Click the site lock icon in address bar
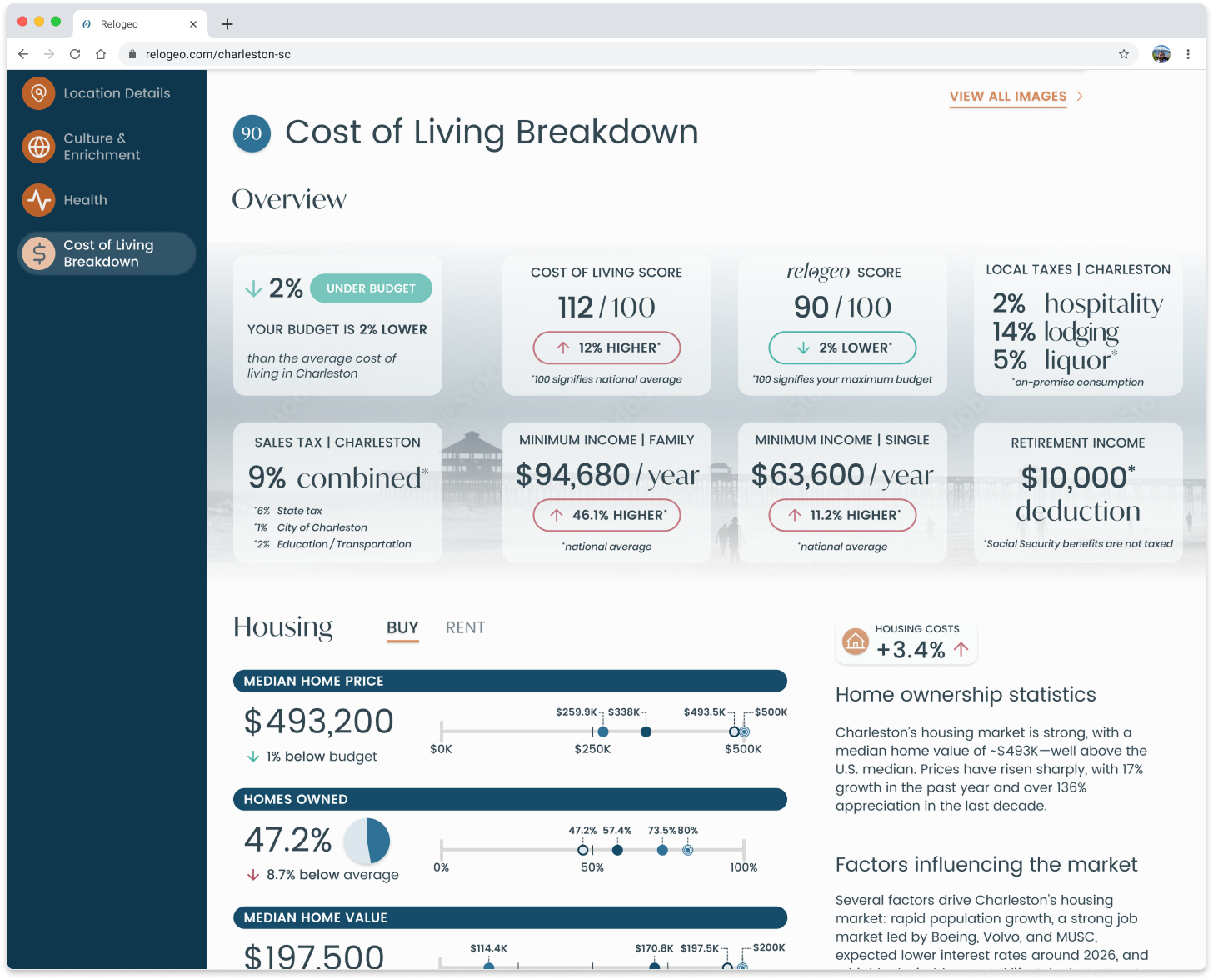The image size is (1213, 980). coord(132,54)
